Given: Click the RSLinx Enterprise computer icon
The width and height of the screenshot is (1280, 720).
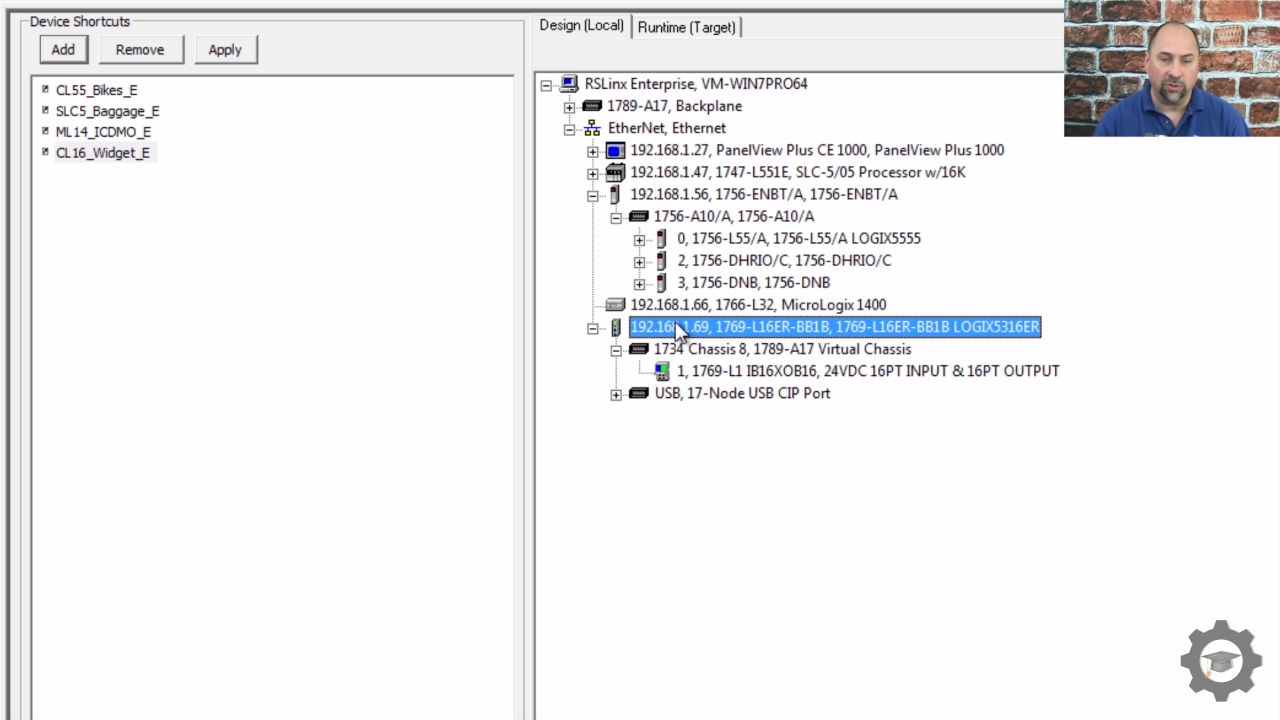Looking at the screenshot, I should click(569, 85).
